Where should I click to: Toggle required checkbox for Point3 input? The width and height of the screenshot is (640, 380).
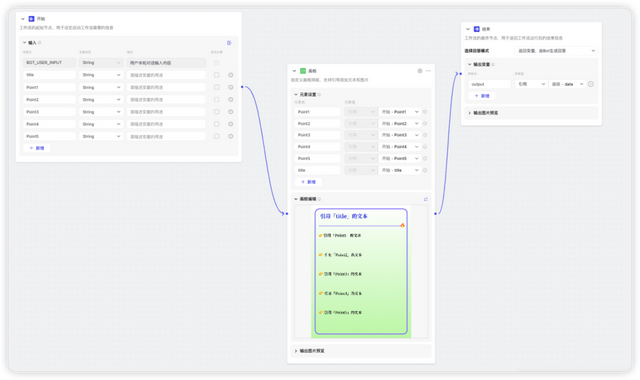pos(217,112)
